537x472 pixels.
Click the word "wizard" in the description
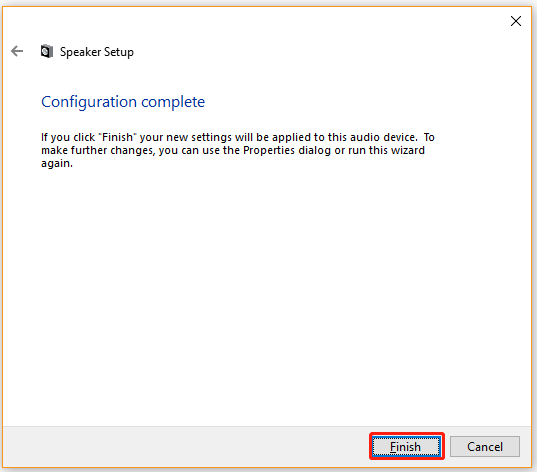point(408,150)
